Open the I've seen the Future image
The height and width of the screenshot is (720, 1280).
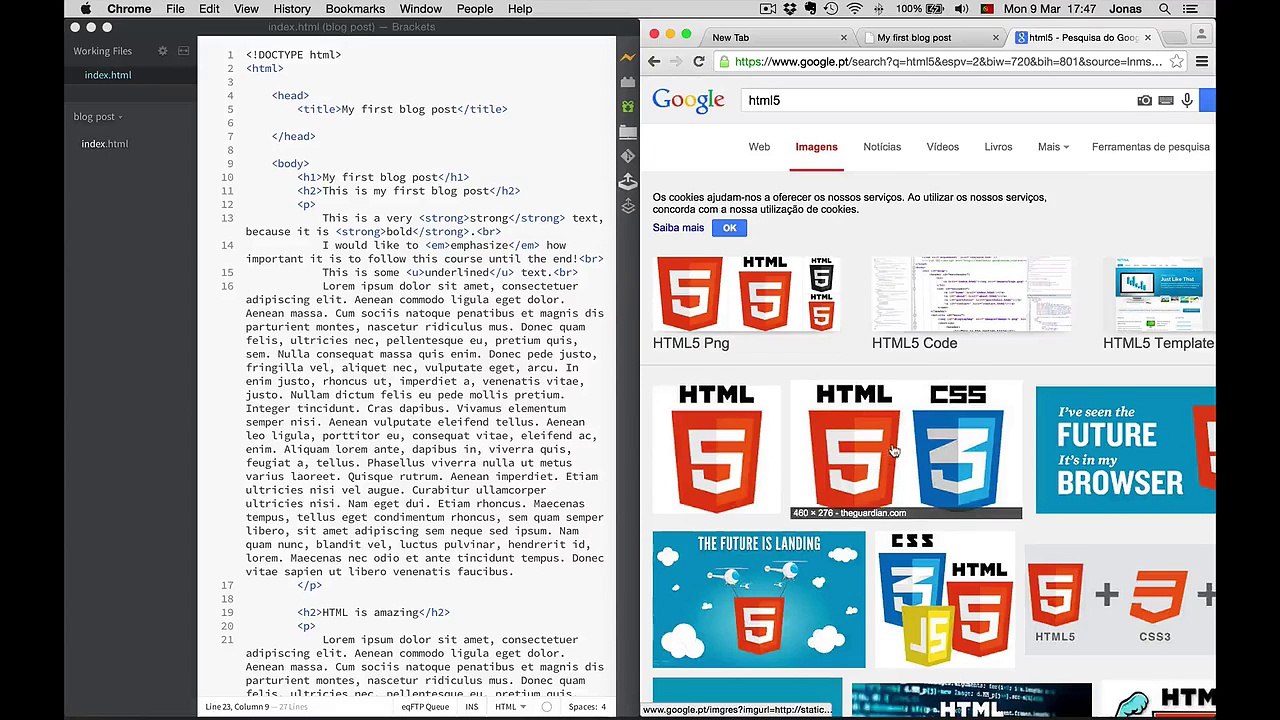(1125, 450)
